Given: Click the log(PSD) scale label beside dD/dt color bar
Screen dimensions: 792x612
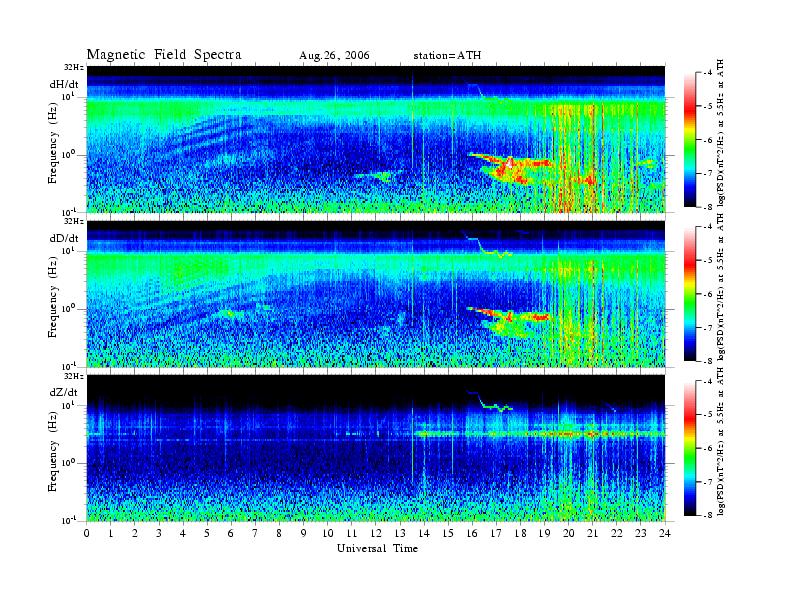Looking at the screenshot, I should click(721, 287).
